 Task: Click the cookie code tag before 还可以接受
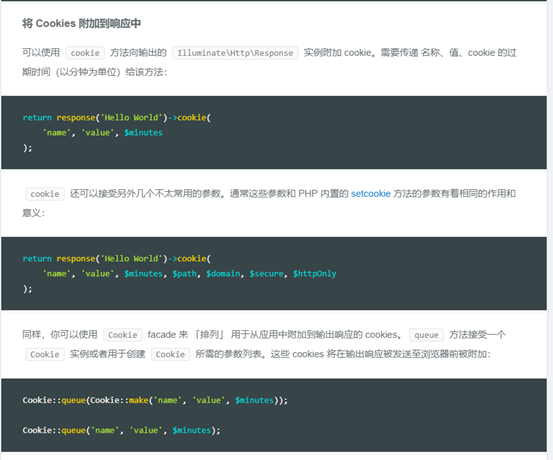click(x=45, y=194)
